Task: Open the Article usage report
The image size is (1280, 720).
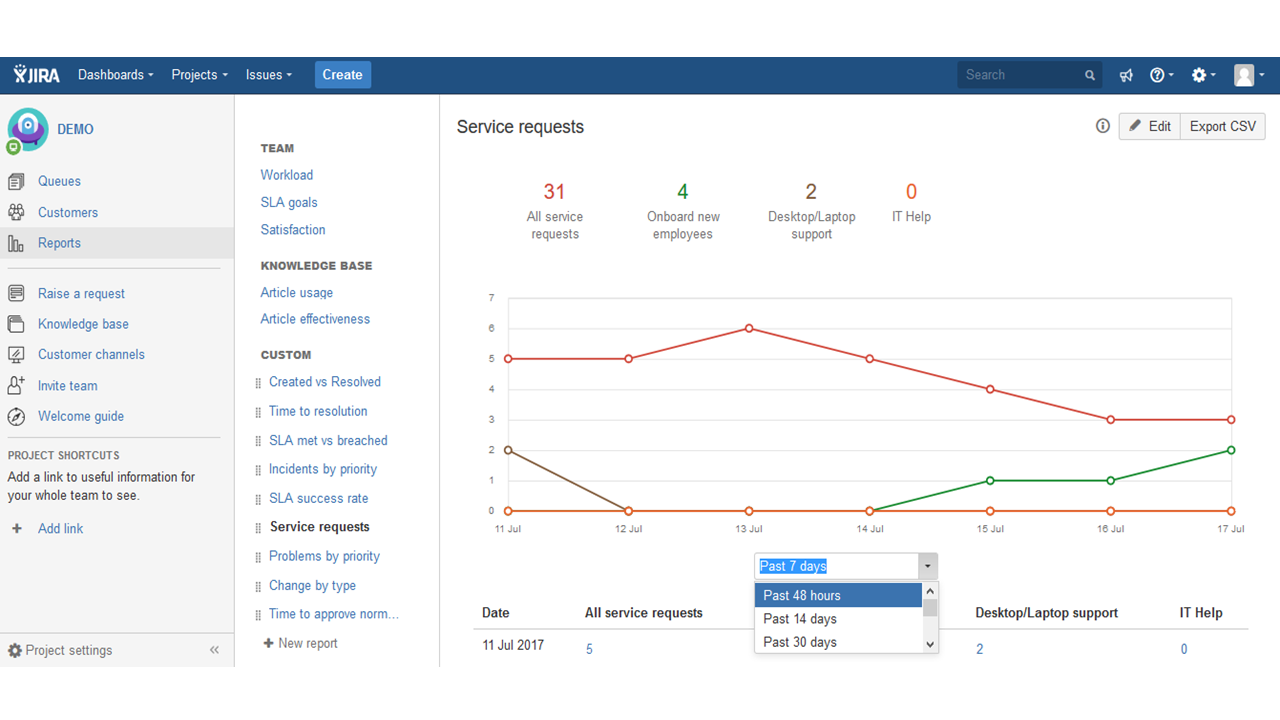Action: click(x=297, y=293)
